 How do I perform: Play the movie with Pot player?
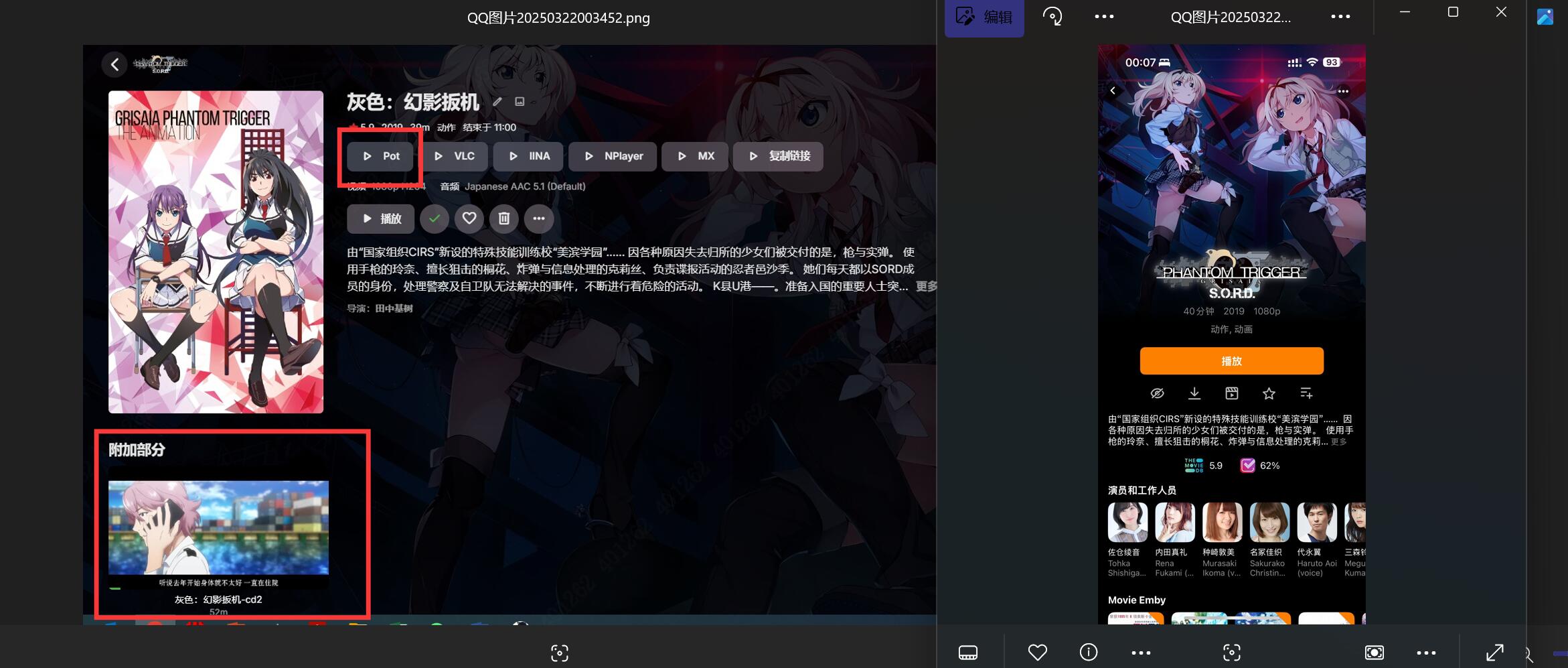click(380, 156)
